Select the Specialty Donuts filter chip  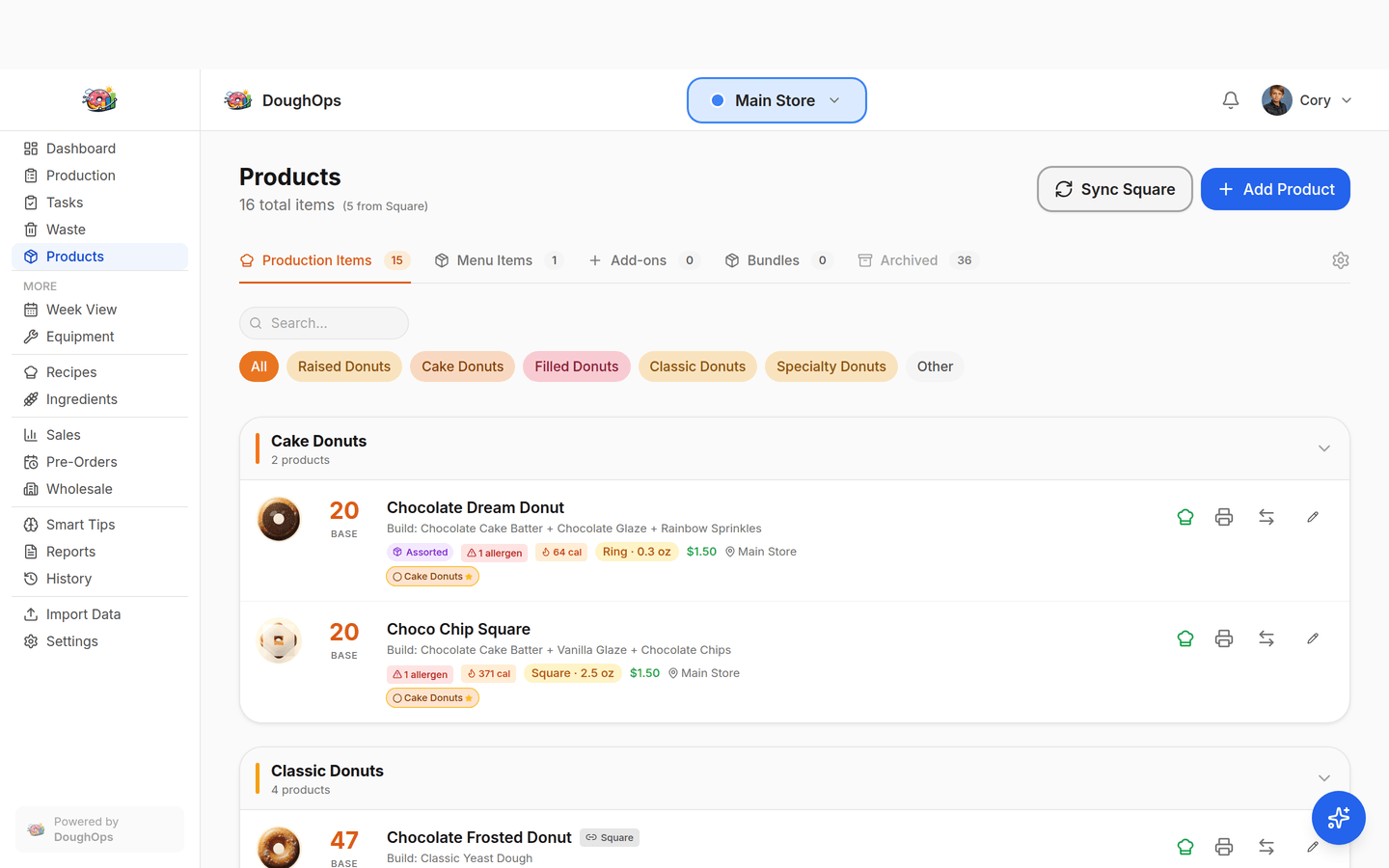831,366
